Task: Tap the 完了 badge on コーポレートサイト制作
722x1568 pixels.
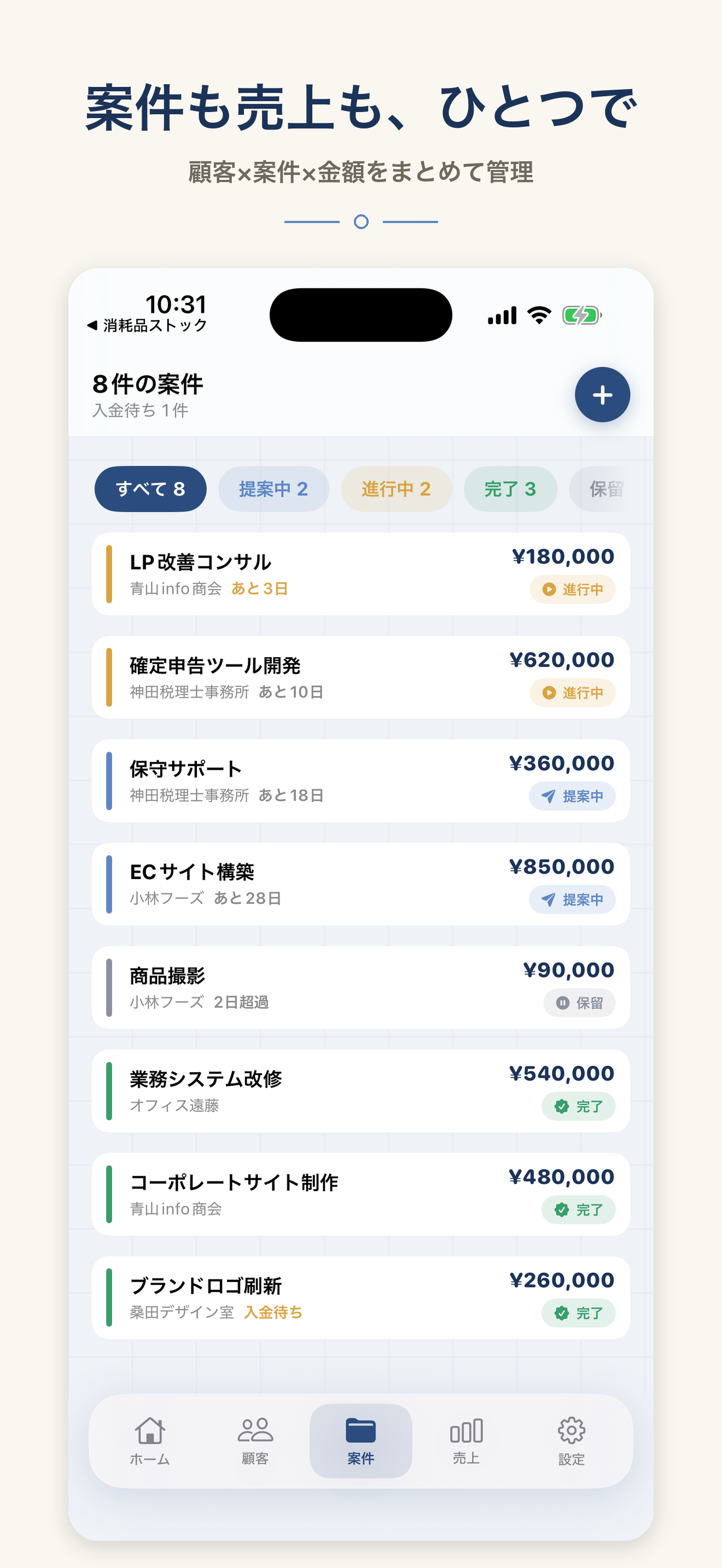Action: pyautogui.click(x=578, y=1209)
